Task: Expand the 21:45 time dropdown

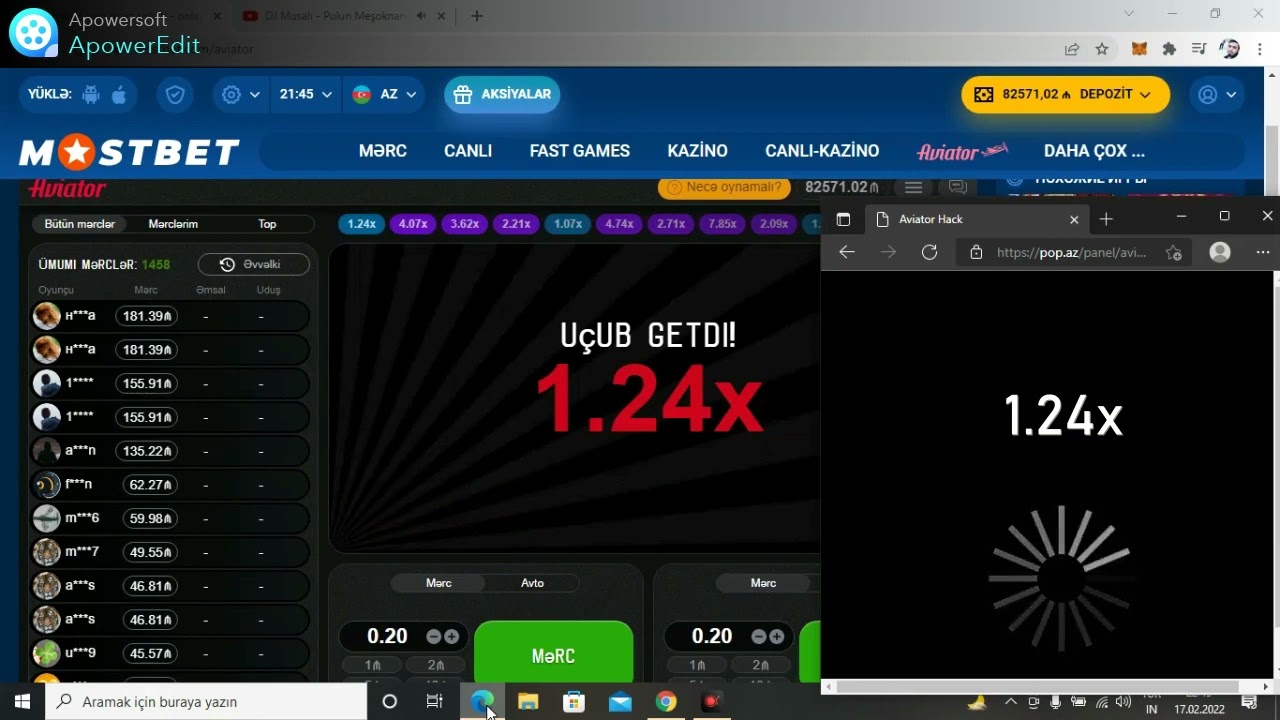Action: point(306,94)
